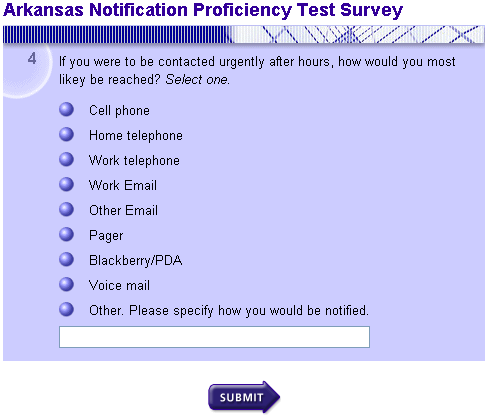Pick the Blackberry/PDA radio button
The image size is (490, 418).
tap(66, 259)
